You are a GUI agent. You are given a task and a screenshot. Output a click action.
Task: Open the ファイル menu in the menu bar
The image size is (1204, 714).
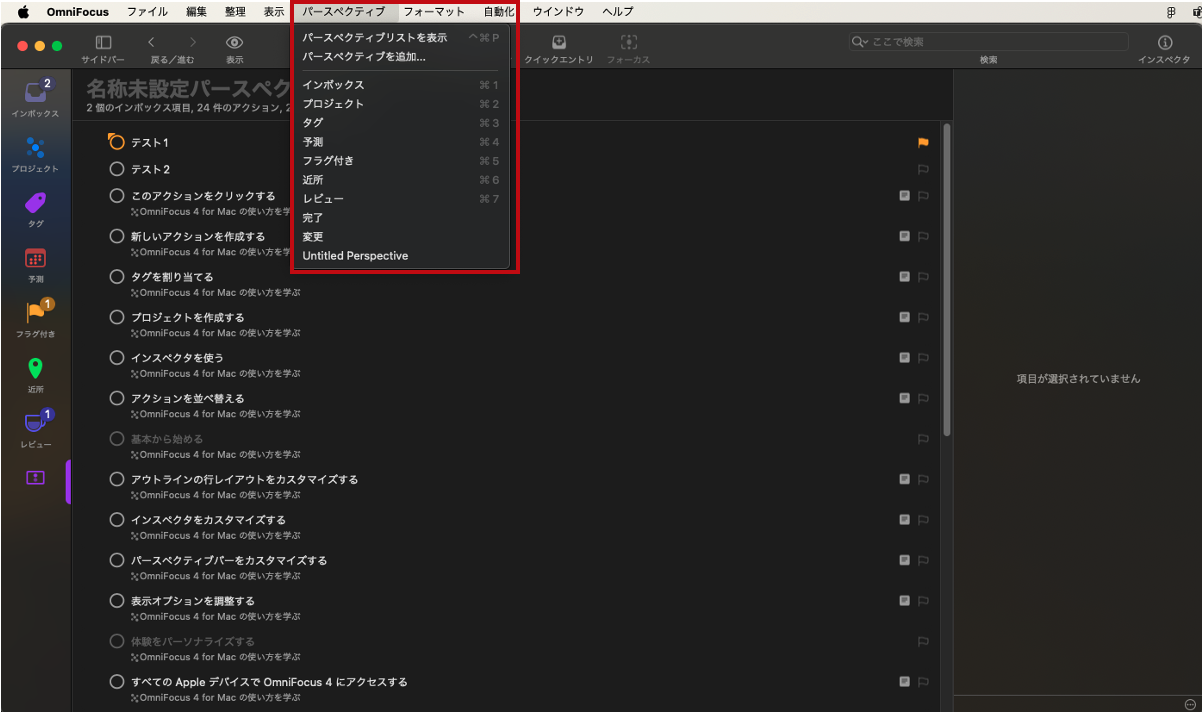click(147, 12)
